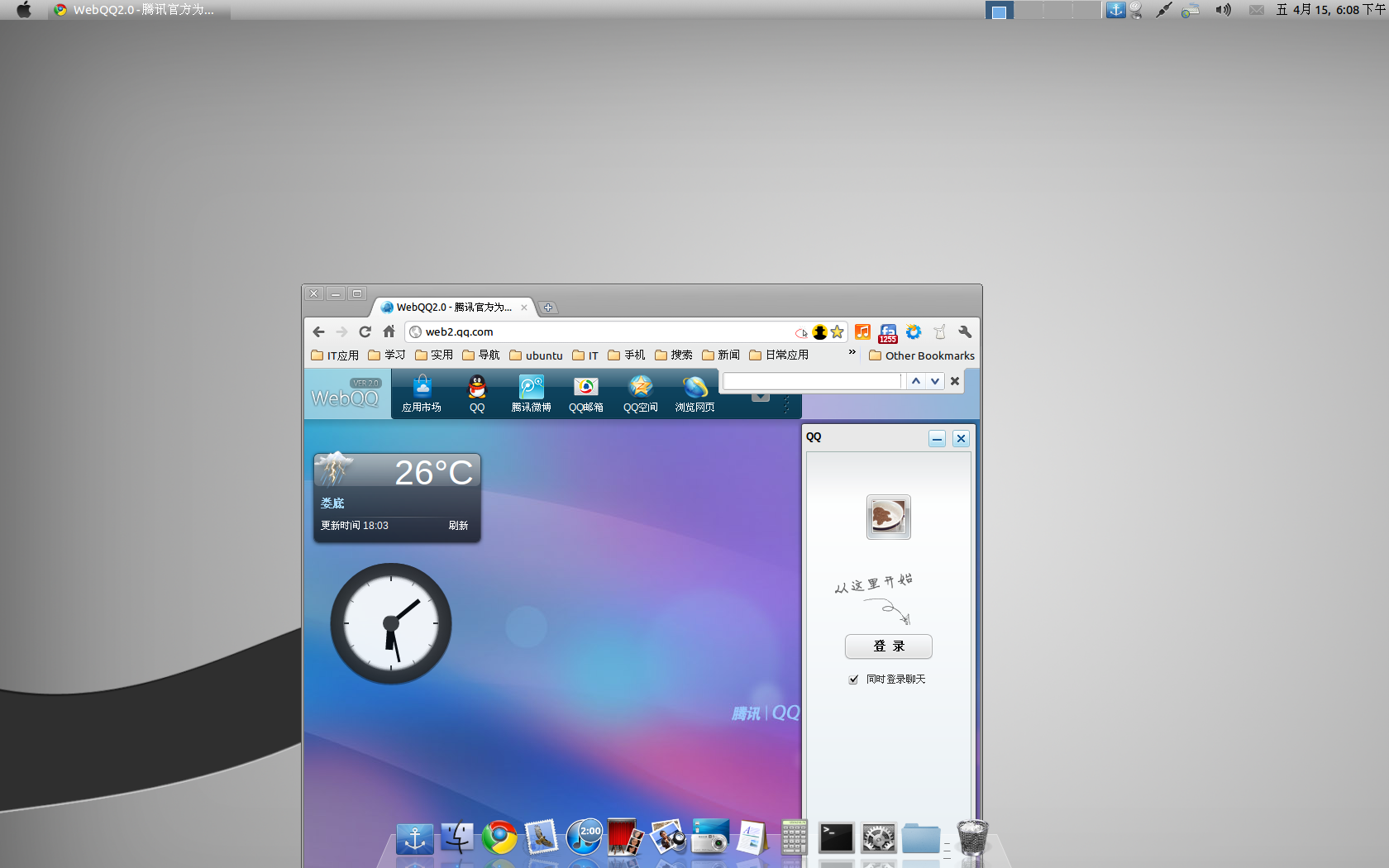Open 浏览网页 browser app icon
The image size is (1389, 868).
[694, 393]
